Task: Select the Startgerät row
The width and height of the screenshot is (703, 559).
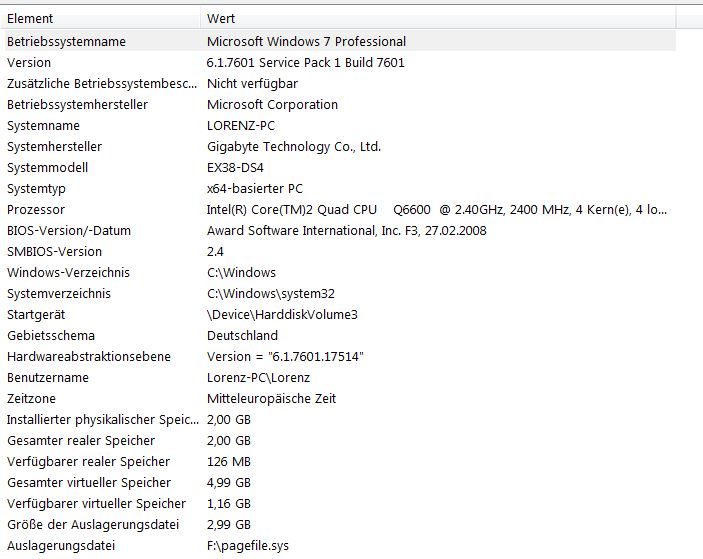Action: [x=35, y=314]
